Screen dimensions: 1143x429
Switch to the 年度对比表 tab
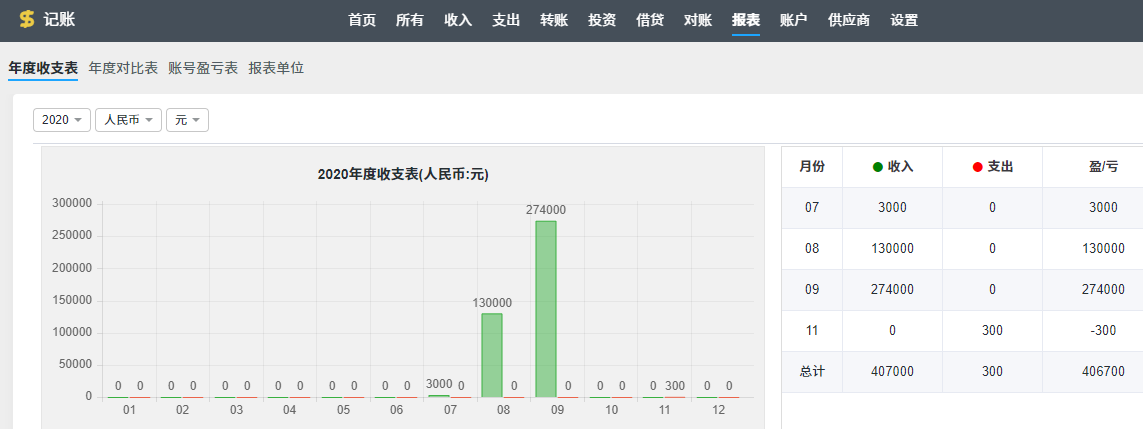[x=123, y=68]
